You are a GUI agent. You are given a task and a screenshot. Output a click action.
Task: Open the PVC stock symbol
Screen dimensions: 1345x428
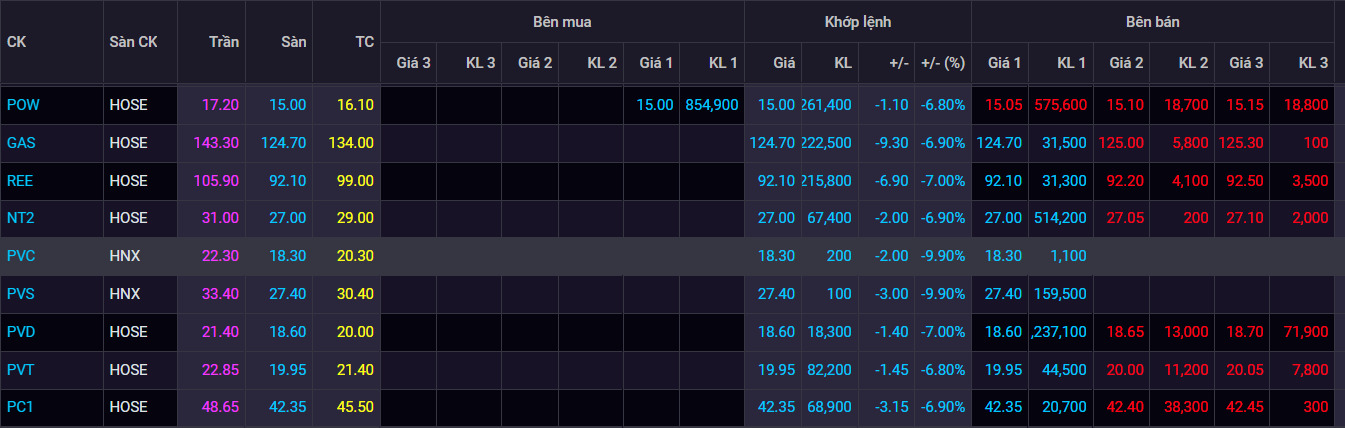[21, 256]
